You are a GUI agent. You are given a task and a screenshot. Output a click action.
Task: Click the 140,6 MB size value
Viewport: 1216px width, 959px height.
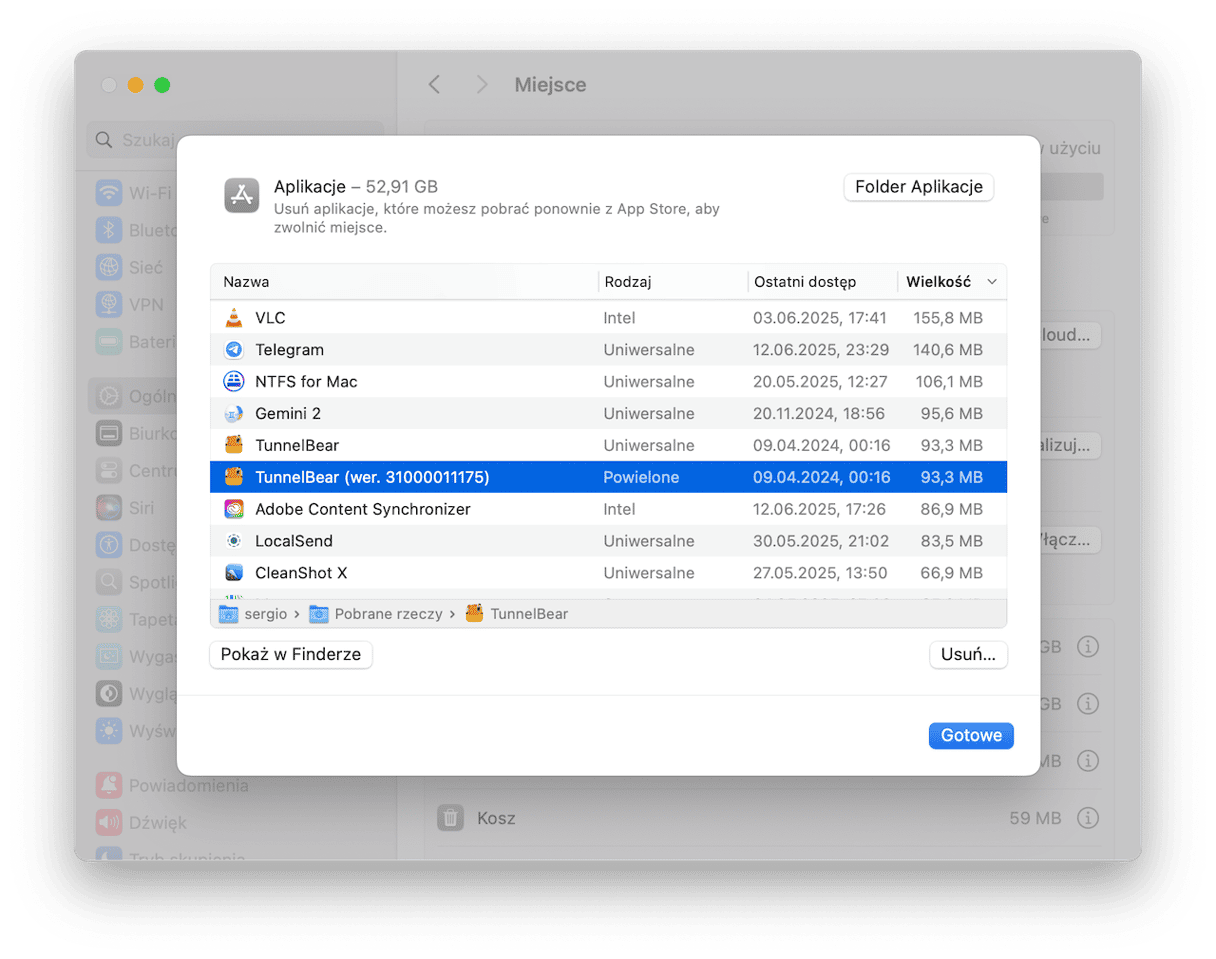[x=948, y=350]
